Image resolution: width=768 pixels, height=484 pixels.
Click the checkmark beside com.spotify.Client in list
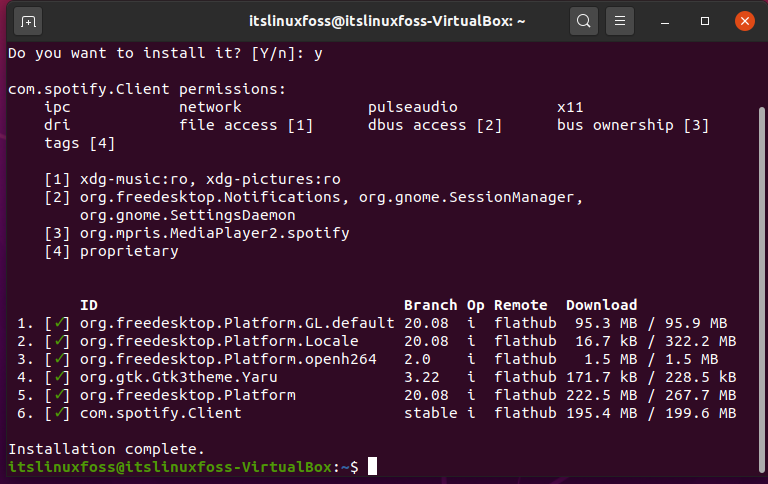click(x=60, y=413)
